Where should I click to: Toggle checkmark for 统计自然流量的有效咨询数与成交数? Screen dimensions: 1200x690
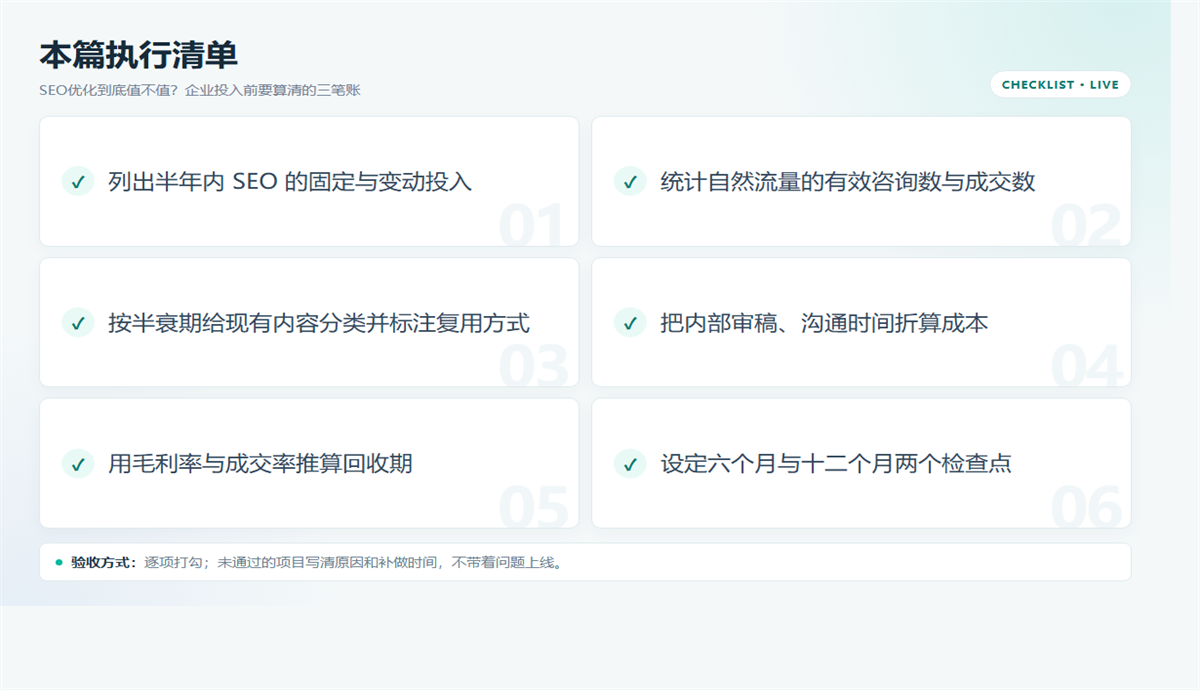(630, 181)
